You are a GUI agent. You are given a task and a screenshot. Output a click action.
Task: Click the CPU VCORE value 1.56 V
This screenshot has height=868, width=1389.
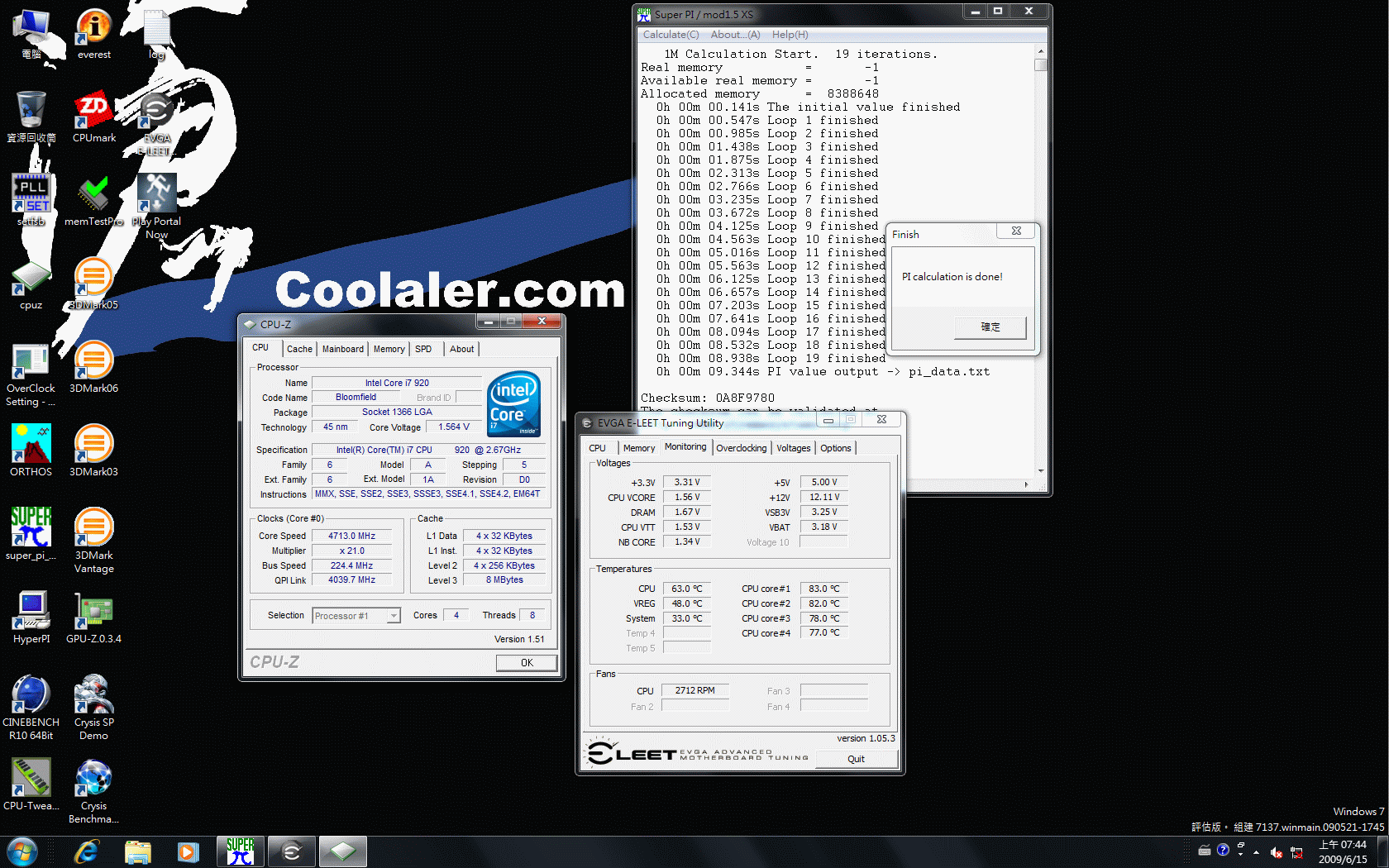coord(686,498)
